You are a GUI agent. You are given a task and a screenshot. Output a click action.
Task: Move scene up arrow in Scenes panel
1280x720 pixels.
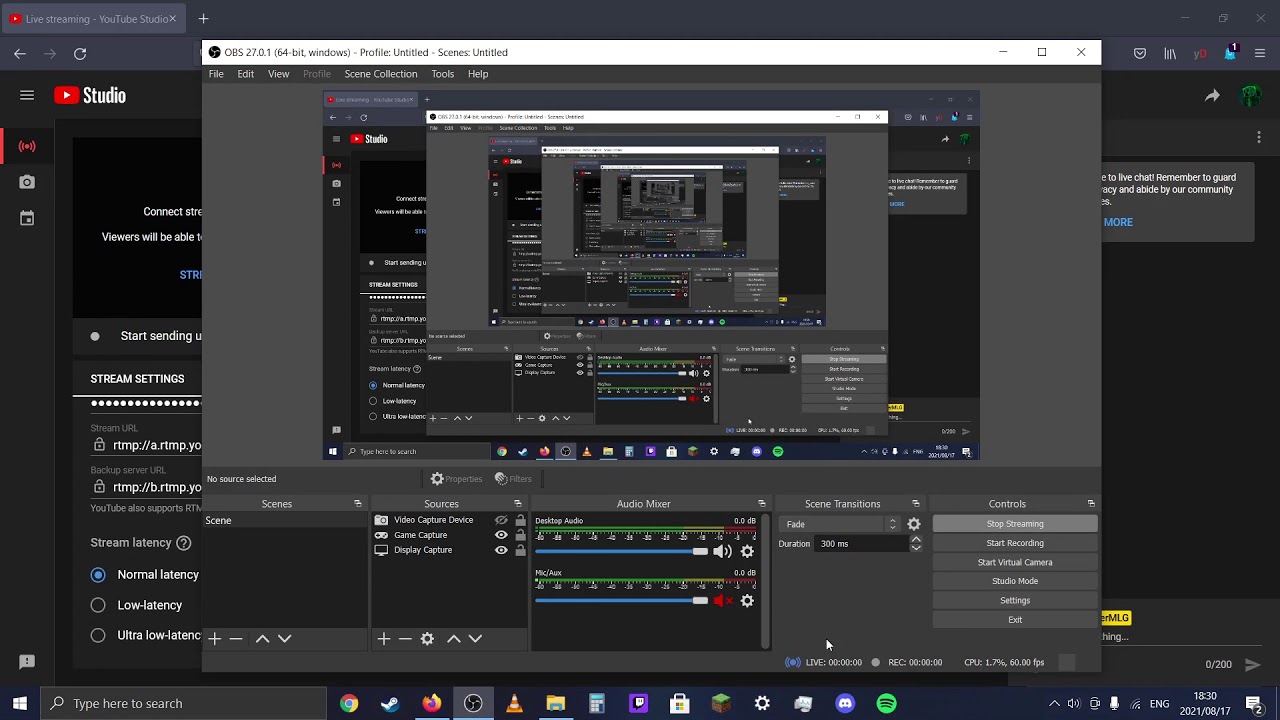[x=262, y=638]
